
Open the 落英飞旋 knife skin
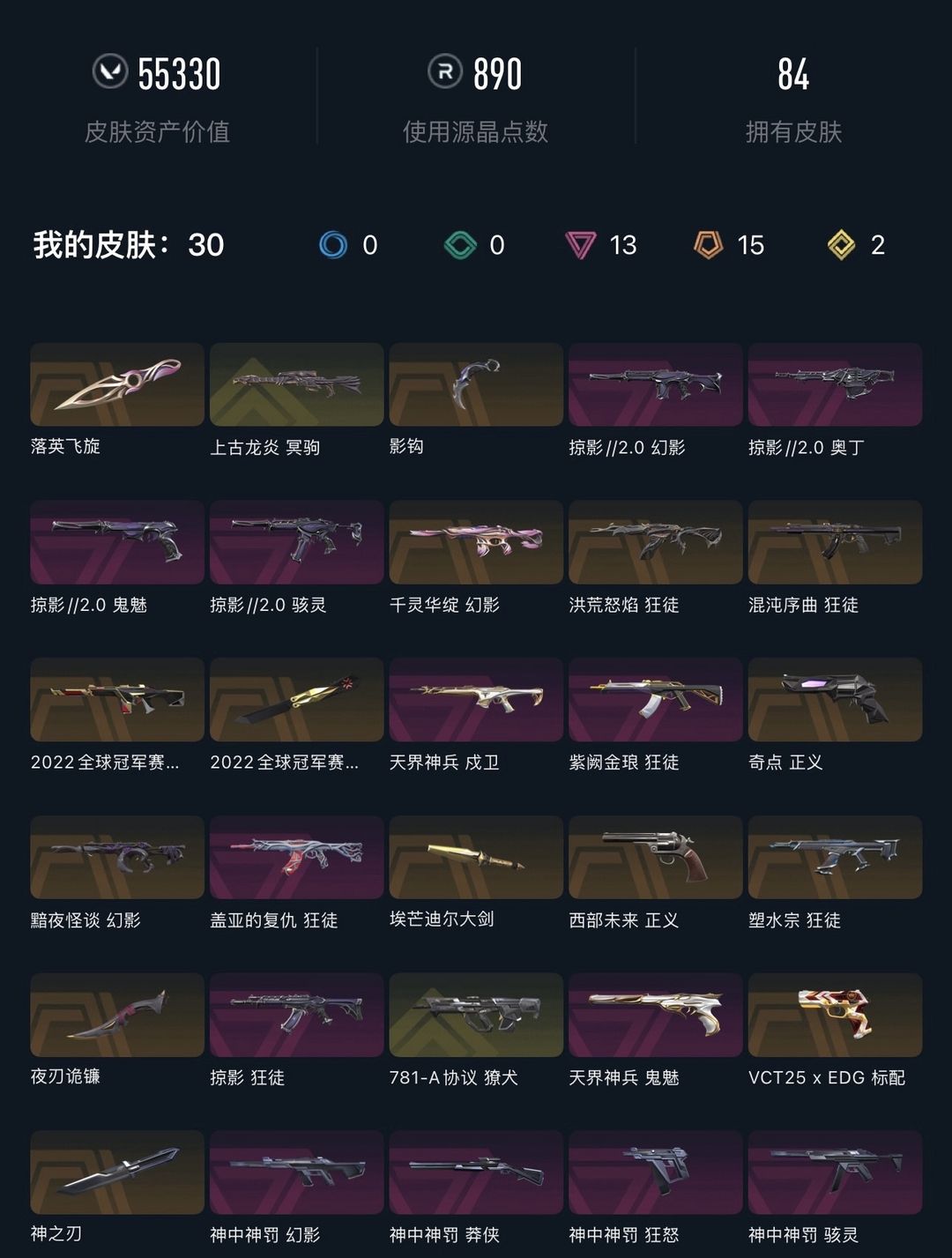117,384
